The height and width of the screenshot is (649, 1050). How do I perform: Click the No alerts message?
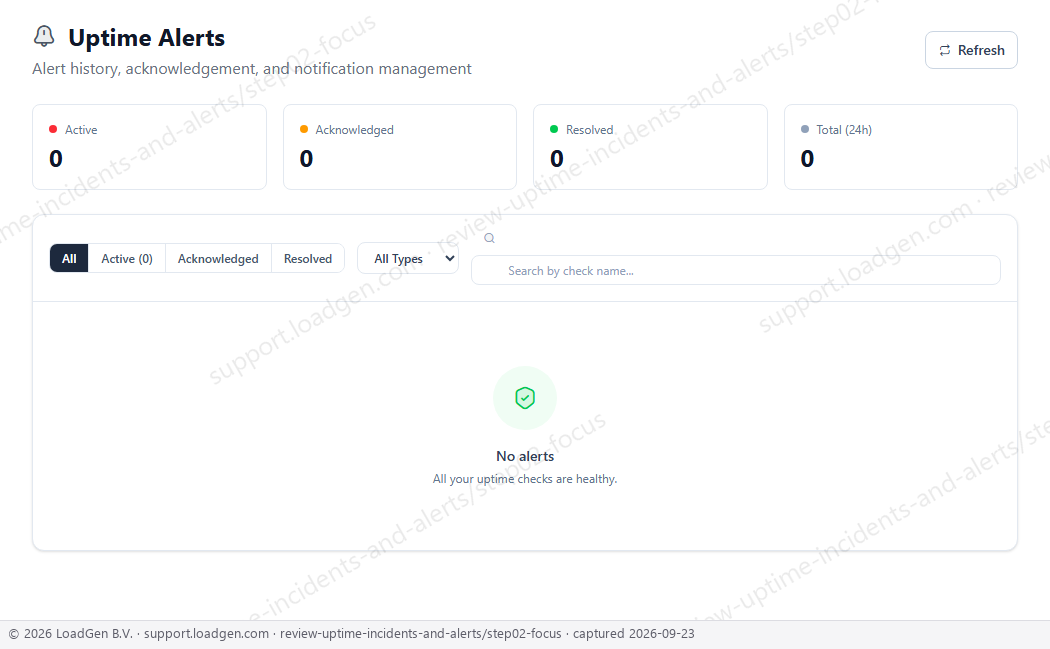[525, 456]
